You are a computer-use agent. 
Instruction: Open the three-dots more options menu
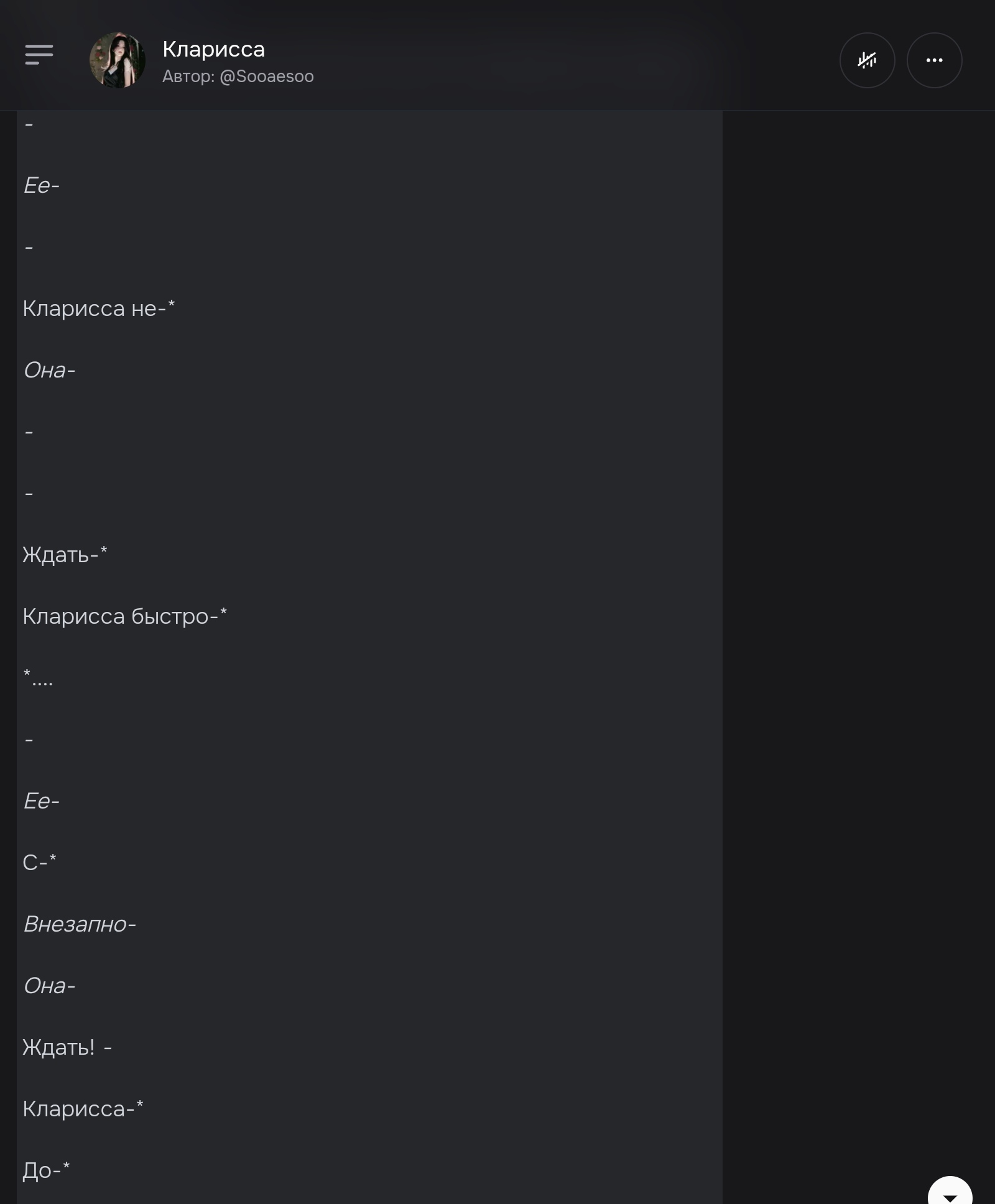click(x=934, y=60)
